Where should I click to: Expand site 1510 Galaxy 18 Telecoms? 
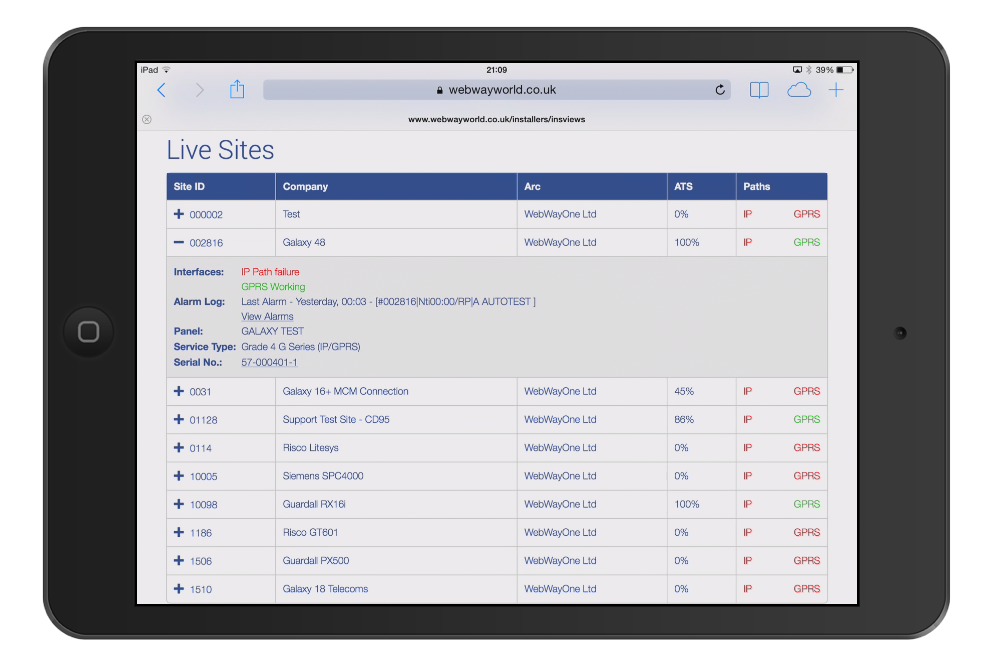(179, 589)
